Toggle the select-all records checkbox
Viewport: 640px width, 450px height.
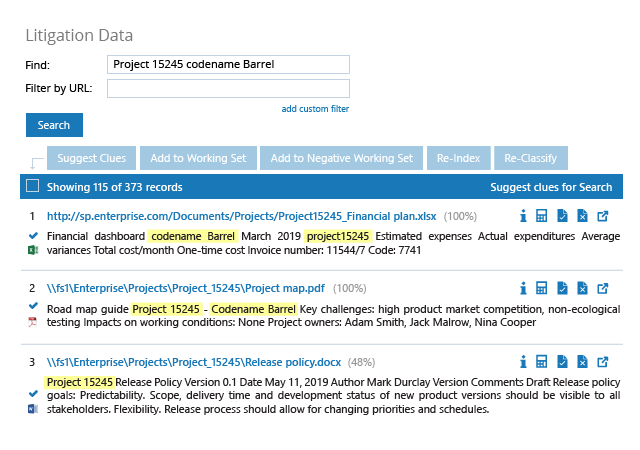coord(33,186)
